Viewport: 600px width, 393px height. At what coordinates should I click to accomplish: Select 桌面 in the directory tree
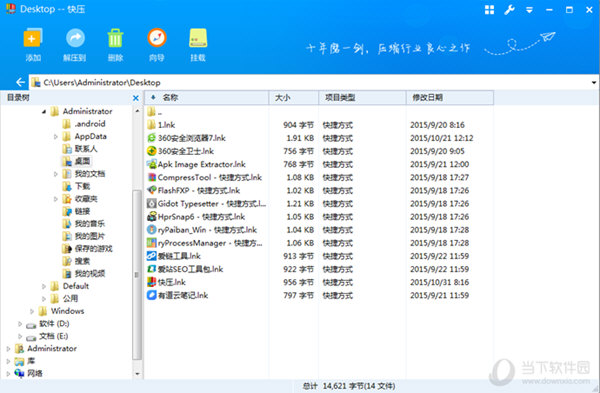click(x=82, y=161)
